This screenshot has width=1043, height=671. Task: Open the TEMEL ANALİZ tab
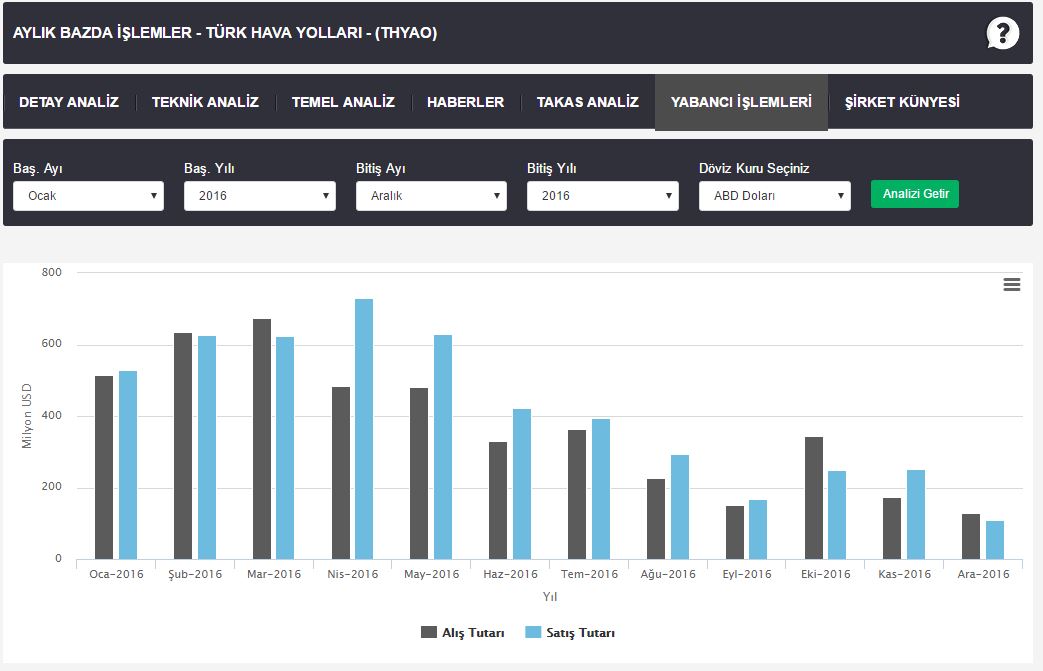[x=343, y=102]
